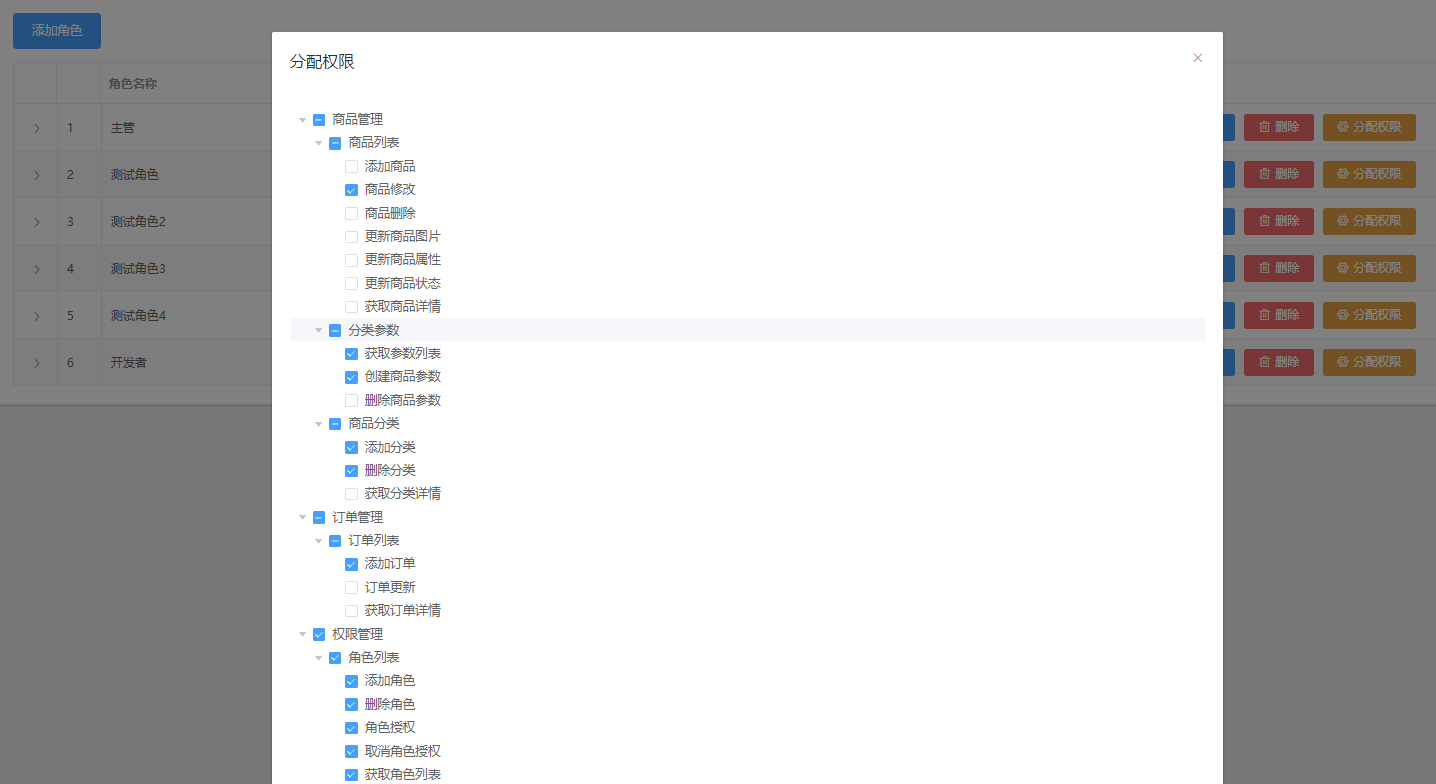Select the 更新商品图片 tree label

pyautogui.click(x=403, y=237)
